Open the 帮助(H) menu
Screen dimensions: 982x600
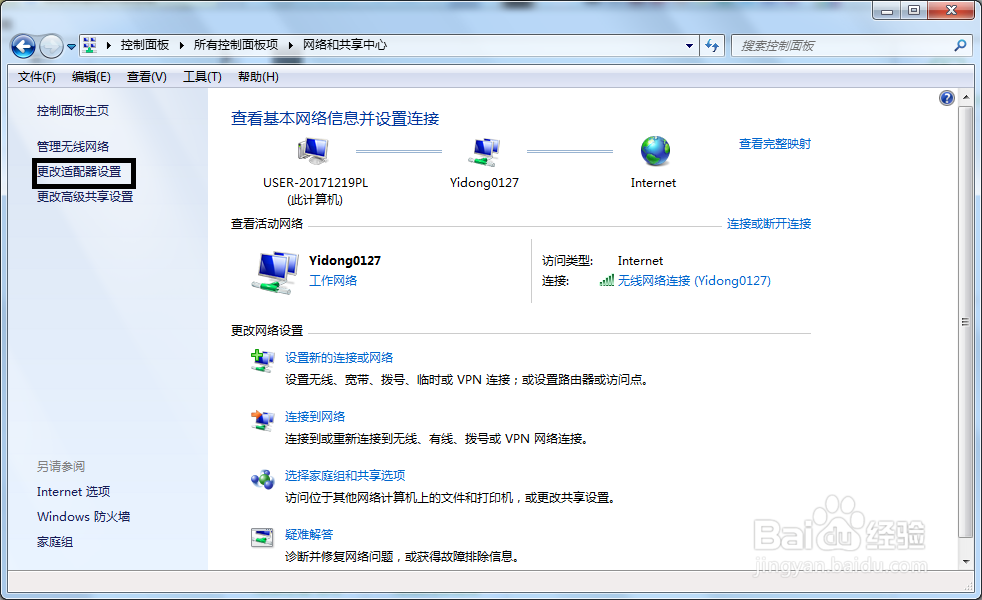pos(258,77)
